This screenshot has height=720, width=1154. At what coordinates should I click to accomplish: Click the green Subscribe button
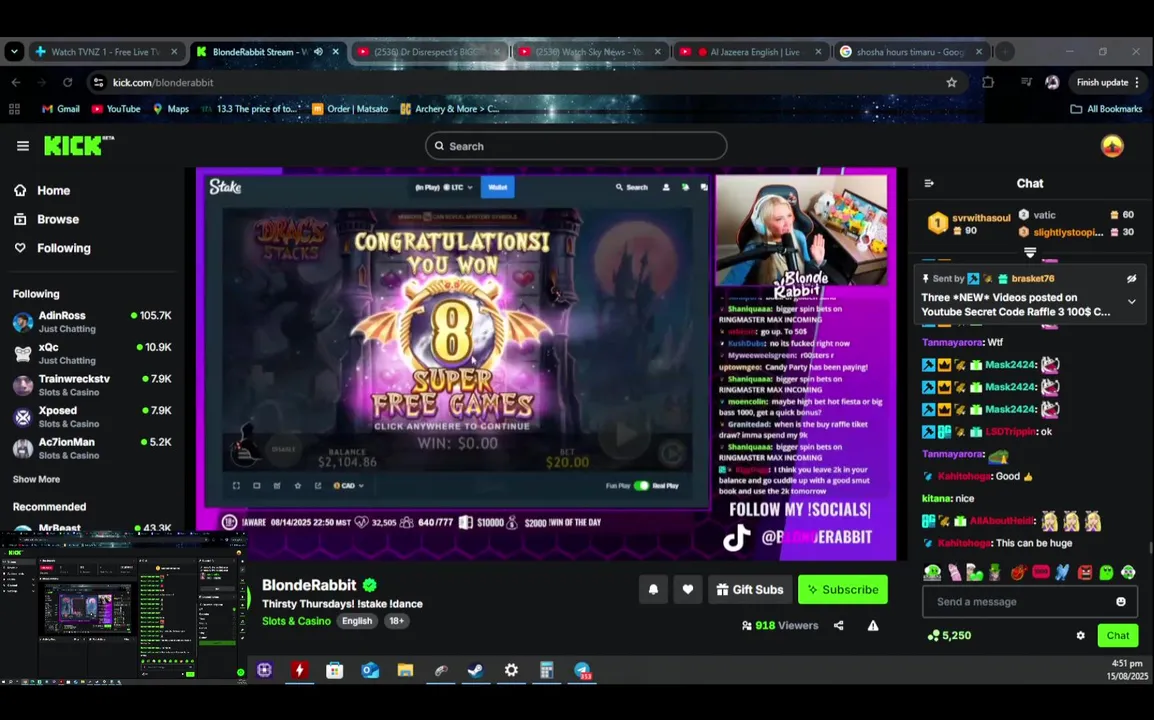(x=843, y=590)
